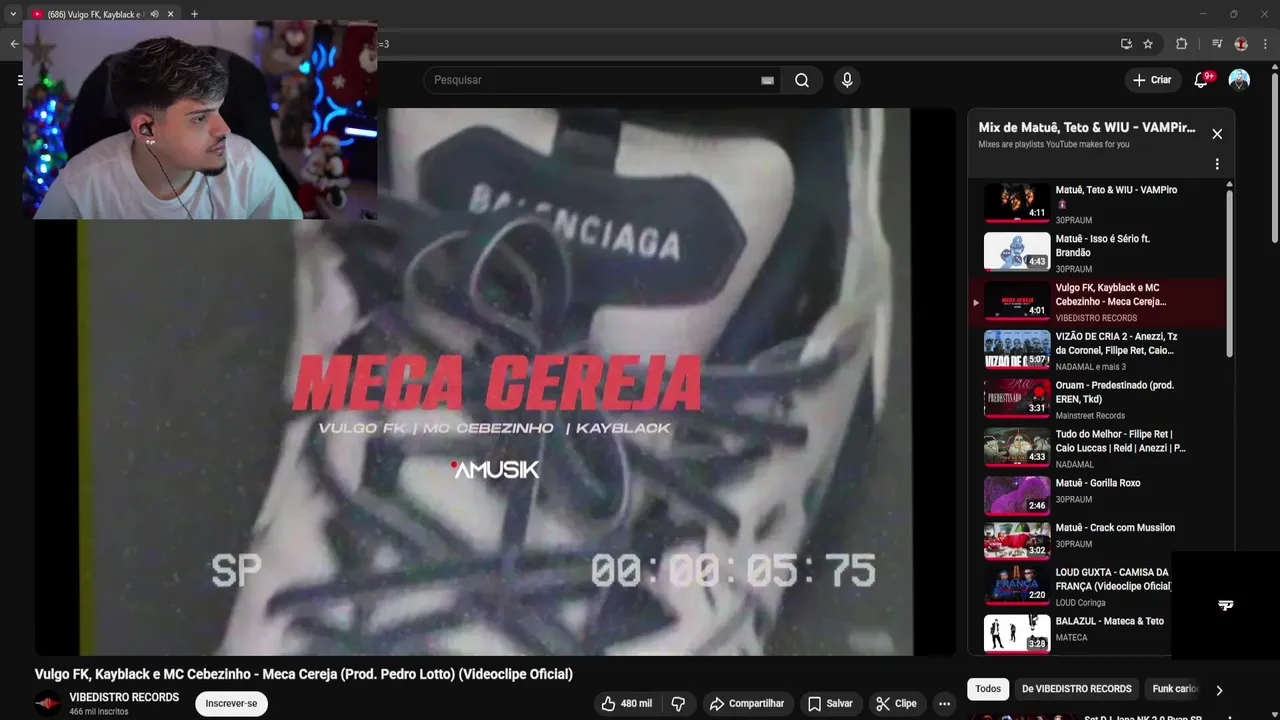
Task: Open the Chrome extensions puzzle icon
Action: (x=1181, y=44)
